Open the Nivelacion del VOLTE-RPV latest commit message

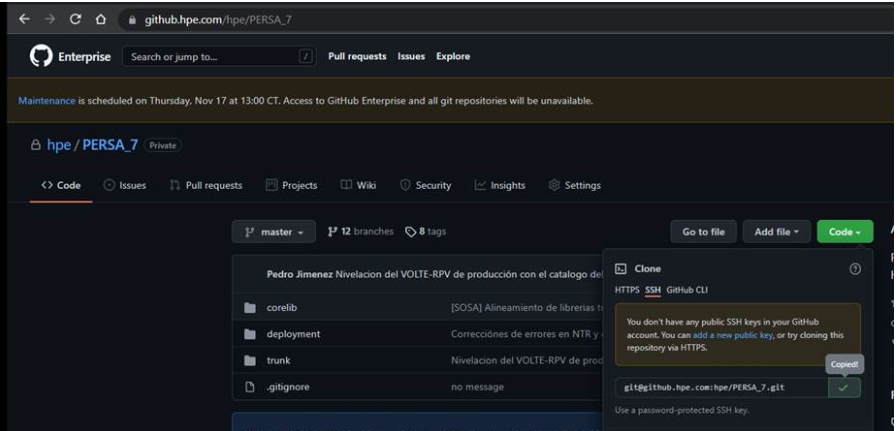pyautogui.click(x=469, y=274)
